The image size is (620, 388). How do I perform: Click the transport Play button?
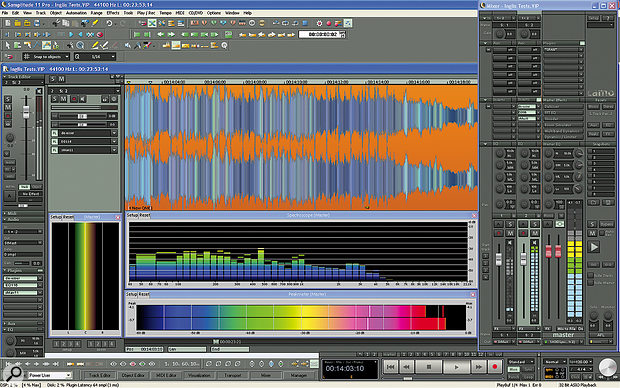point(456,367)
